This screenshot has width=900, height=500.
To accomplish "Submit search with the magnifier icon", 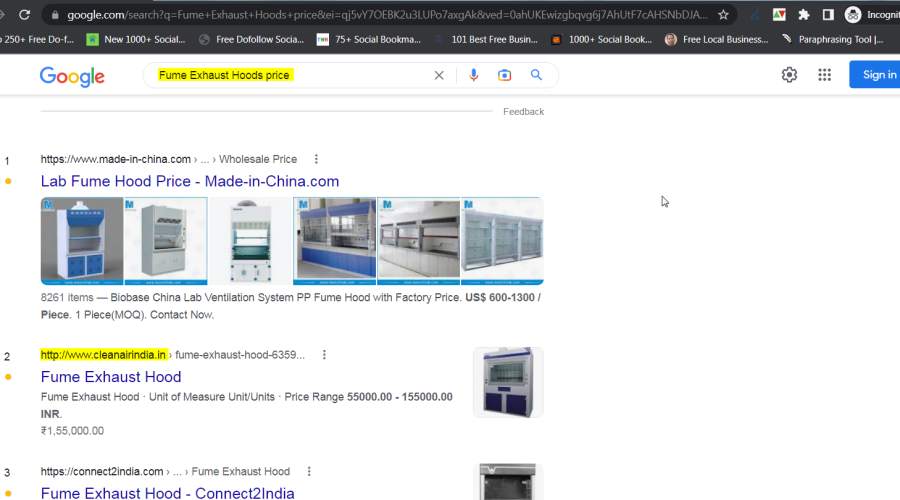I will click(x=536, y=75).
